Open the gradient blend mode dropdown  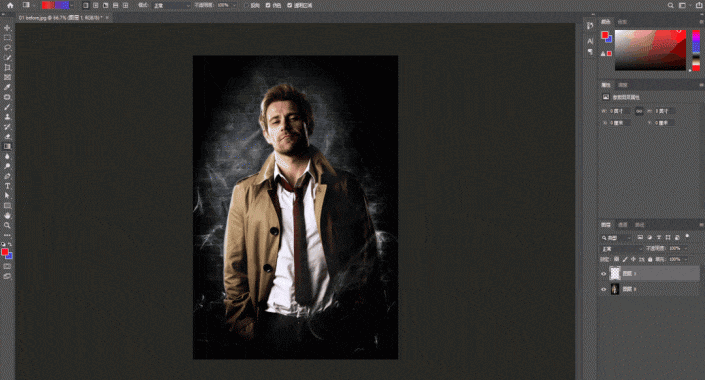pos(171,5)
